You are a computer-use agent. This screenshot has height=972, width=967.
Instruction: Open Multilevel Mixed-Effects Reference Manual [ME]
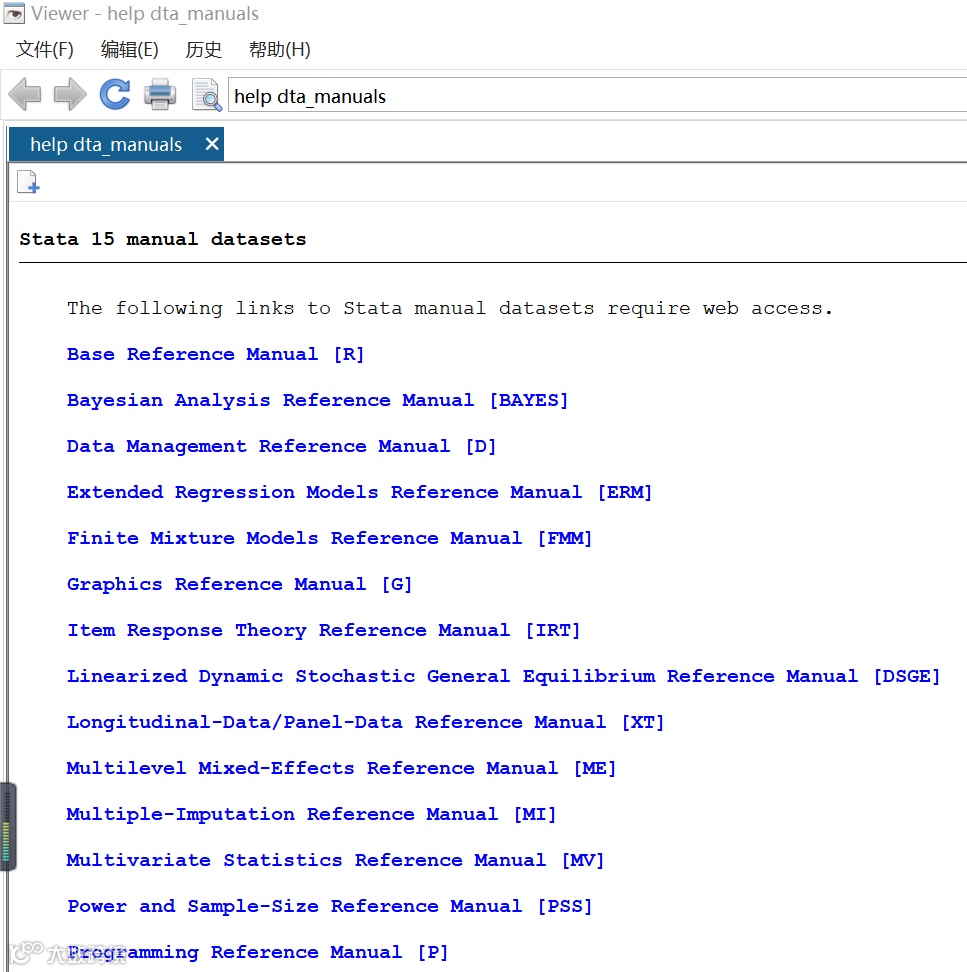coord(342,768)
